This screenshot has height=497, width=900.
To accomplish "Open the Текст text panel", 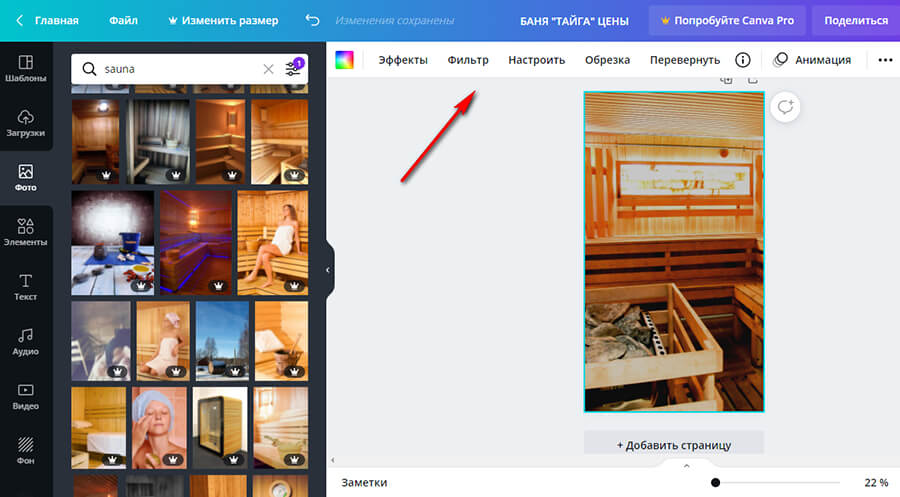I will pos(26,286).
